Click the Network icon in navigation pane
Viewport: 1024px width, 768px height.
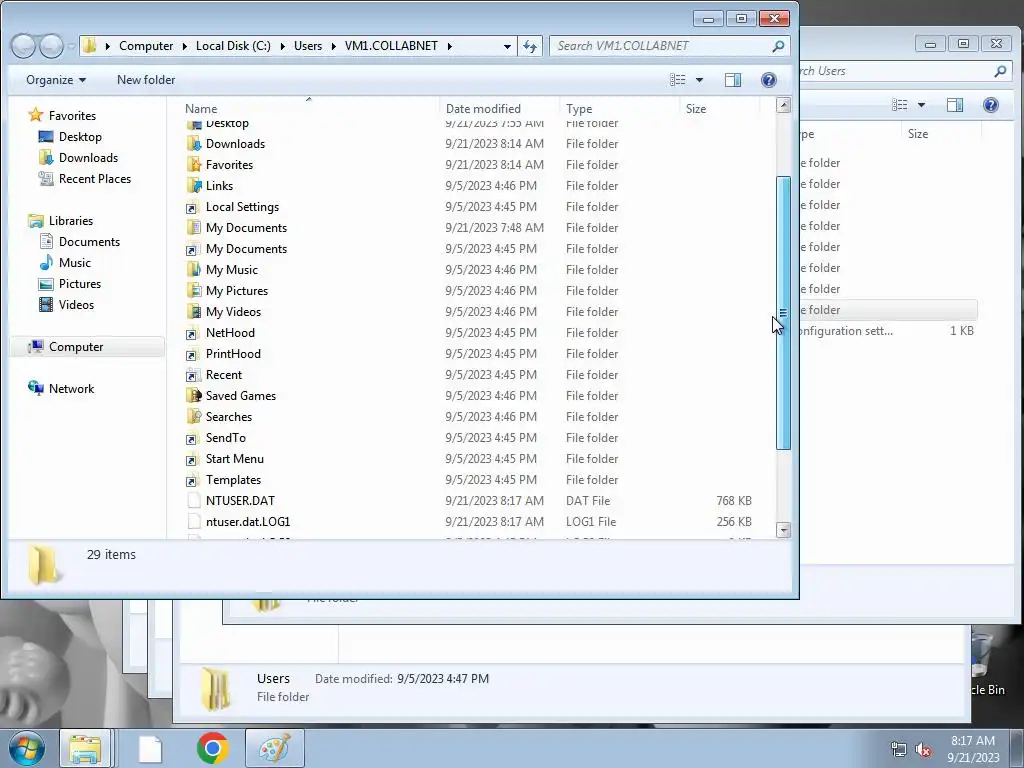tap(36, 389)
